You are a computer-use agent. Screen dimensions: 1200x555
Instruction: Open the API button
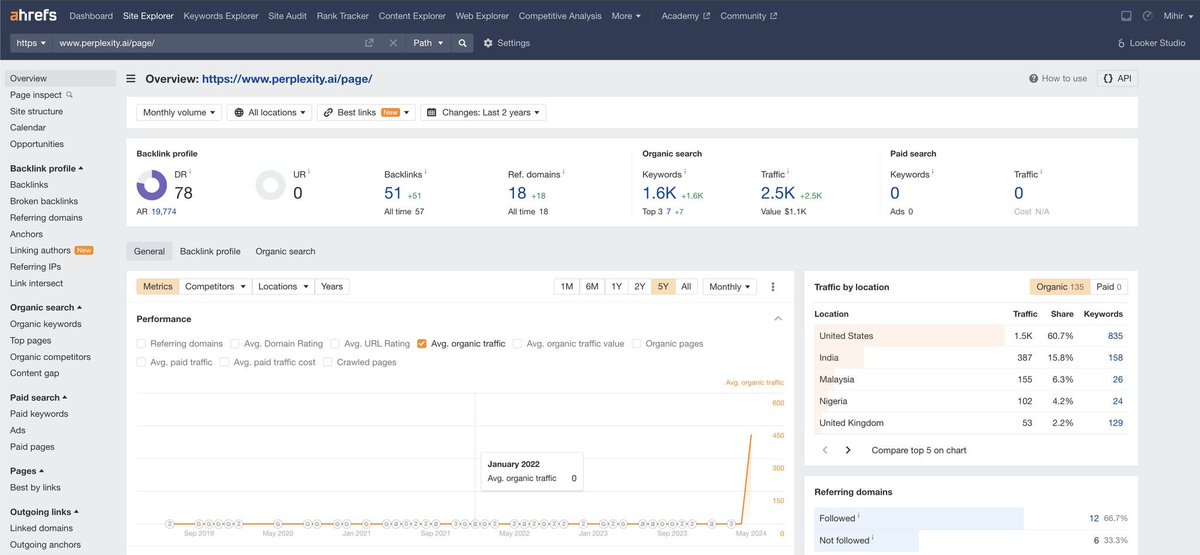pyautogui.click(x=1117, y=78)
